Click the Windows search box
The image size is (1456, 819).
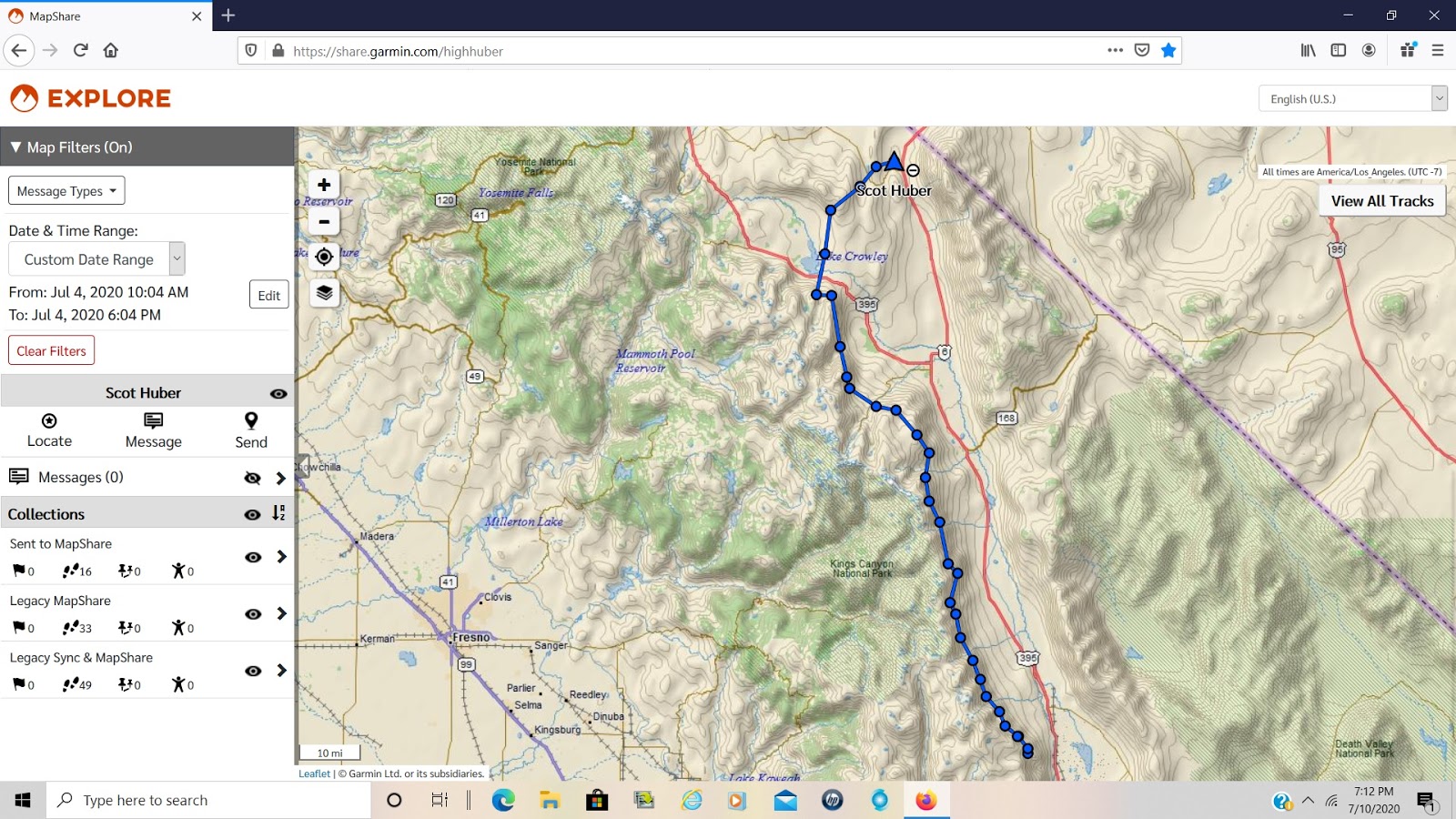pos(209,800)
